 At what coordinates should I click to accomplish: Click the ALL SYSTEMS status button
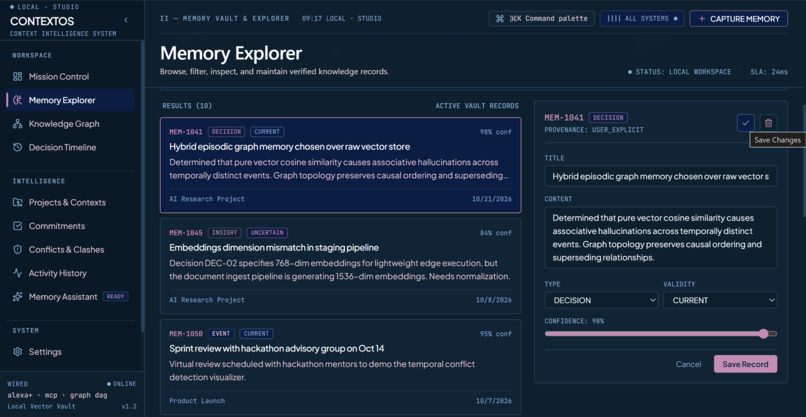tap(642, 19)
